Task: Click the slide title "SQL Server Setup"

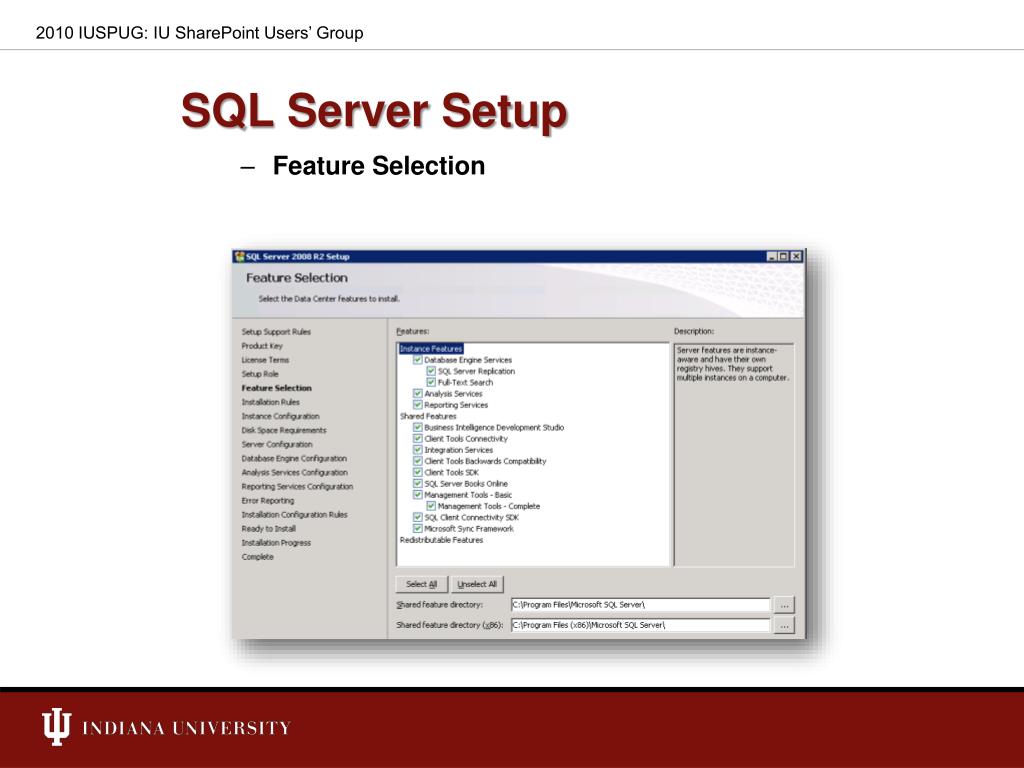Action: [x=374, y=110]
